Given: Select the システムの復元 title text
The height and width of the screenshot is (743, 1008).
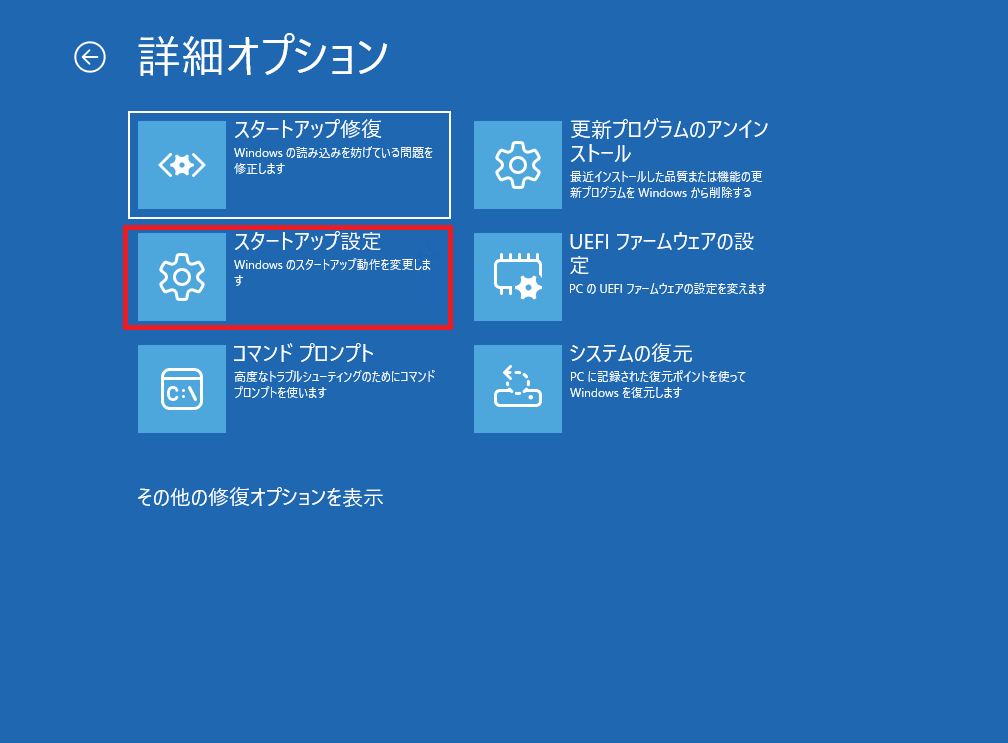Looking at the screenshot, I should coord(631,353).
